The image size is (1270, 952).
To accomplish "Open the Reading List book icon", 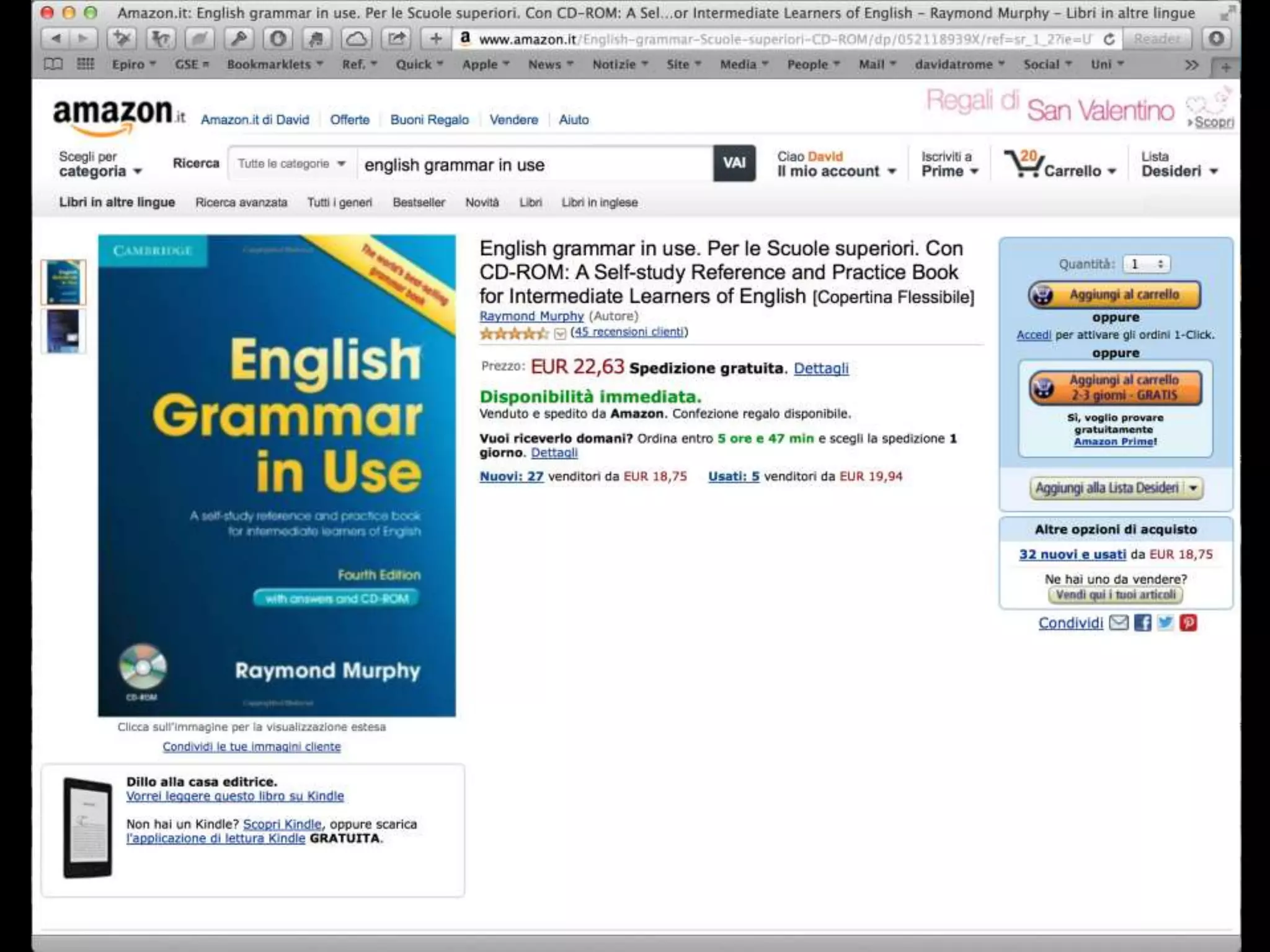I will coord(53,64).
